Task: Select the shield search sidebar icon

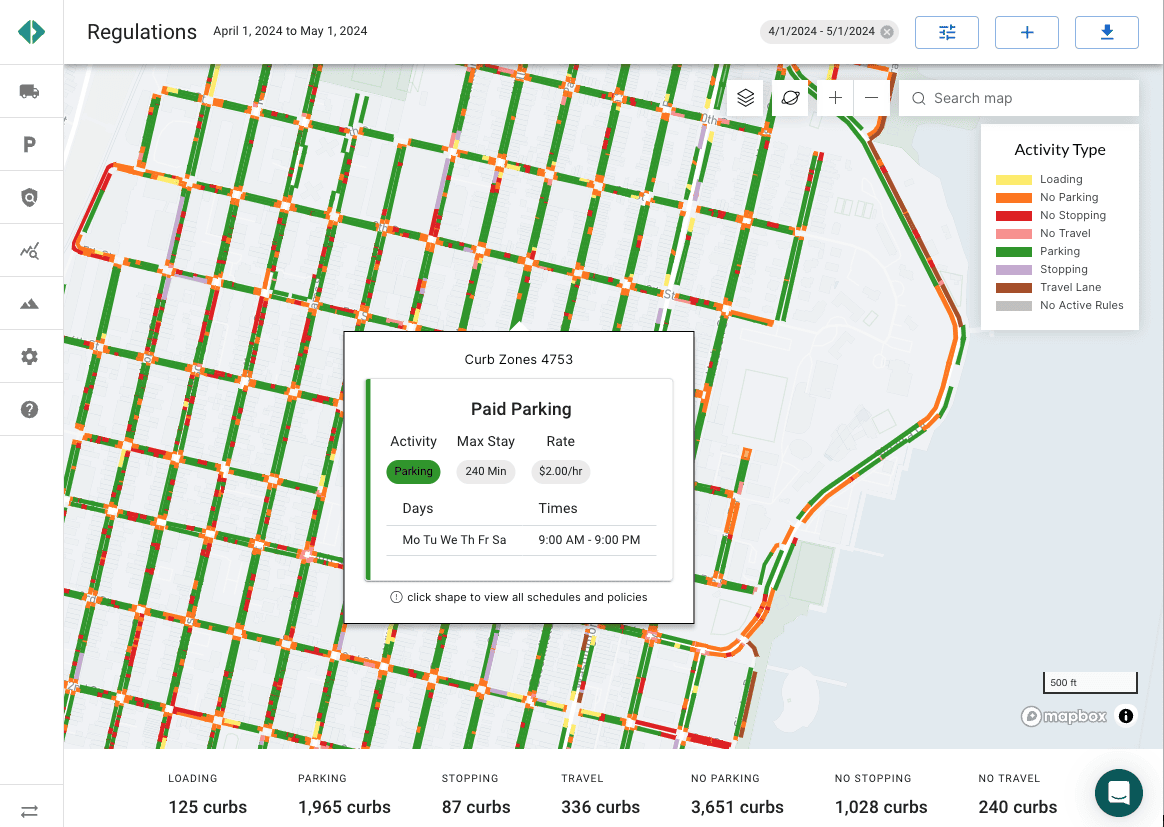Action: pyautogui.click(x=30, y=197)
